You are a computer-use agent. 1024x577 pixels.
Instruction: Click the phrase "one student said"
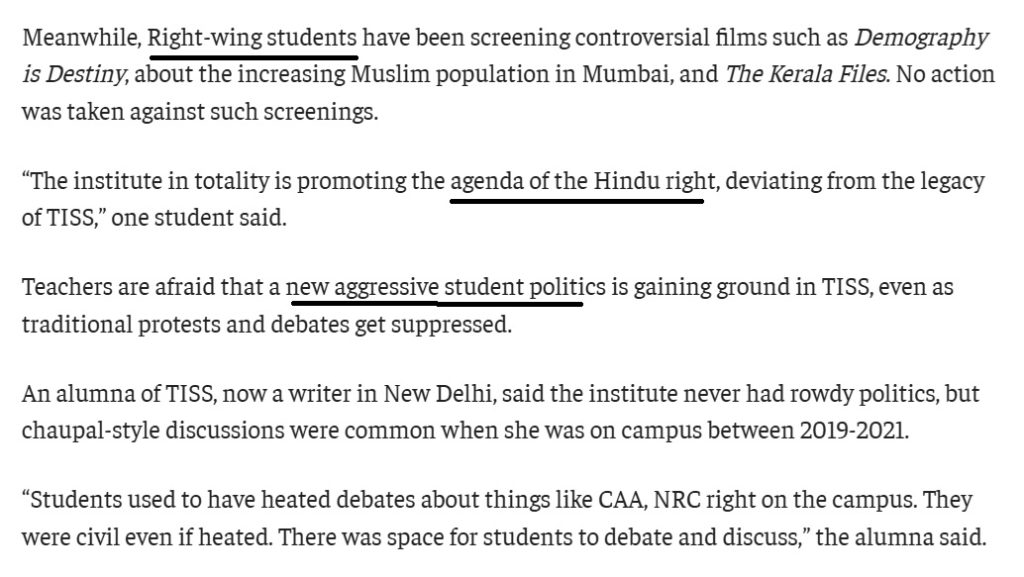coord(198,219)
